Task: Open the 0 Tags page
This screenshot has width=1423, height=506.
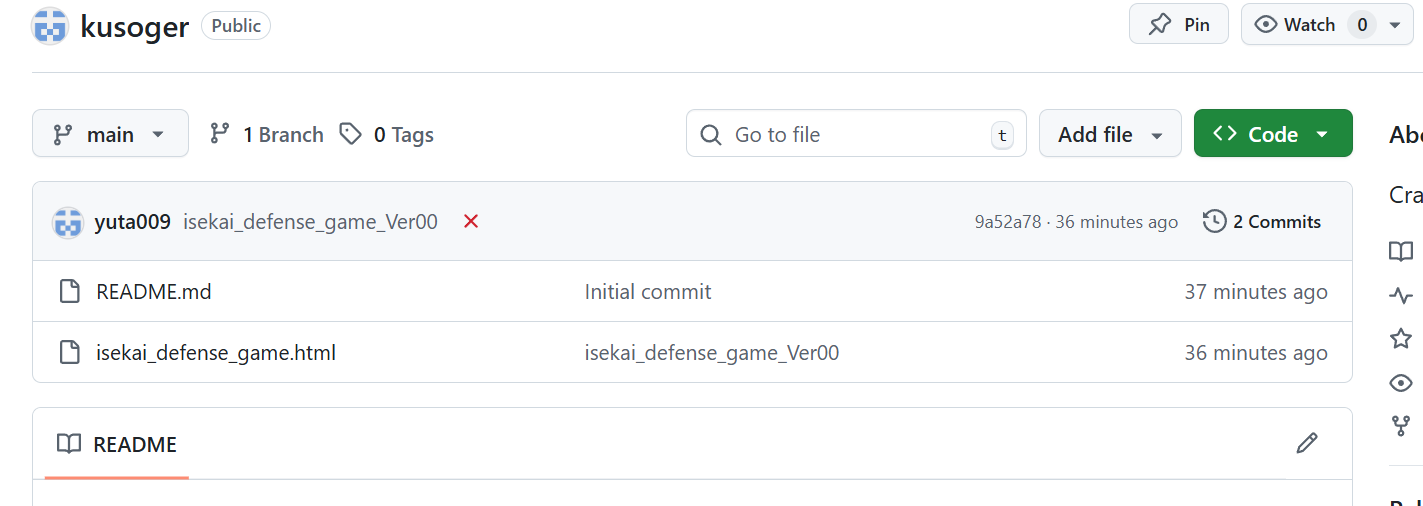Action: pyautogui.click(x=387, y=134)
